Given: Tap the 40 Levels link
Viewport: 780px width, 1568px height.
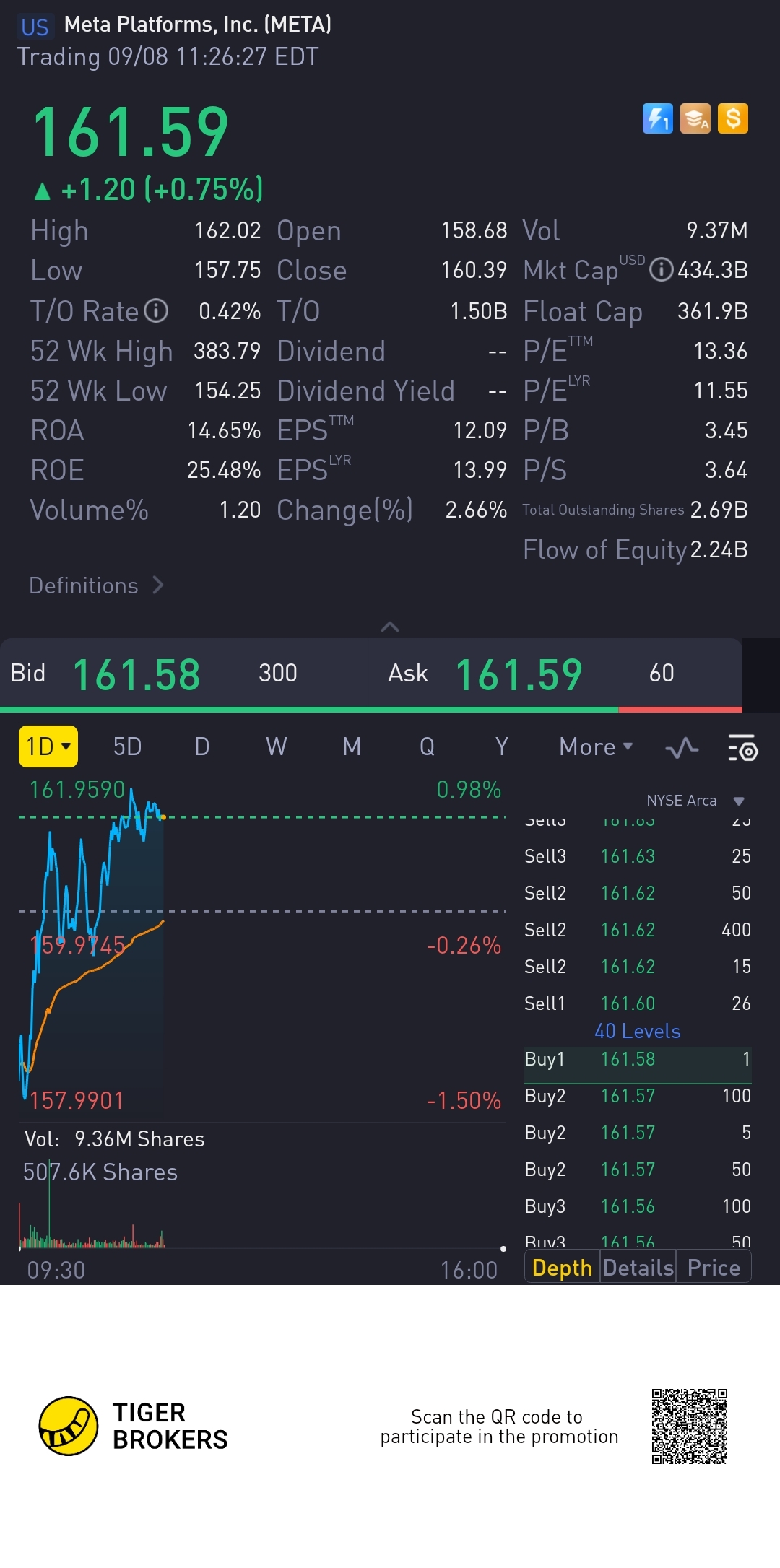Looking at the screenshot, I should coord(638,1031).
